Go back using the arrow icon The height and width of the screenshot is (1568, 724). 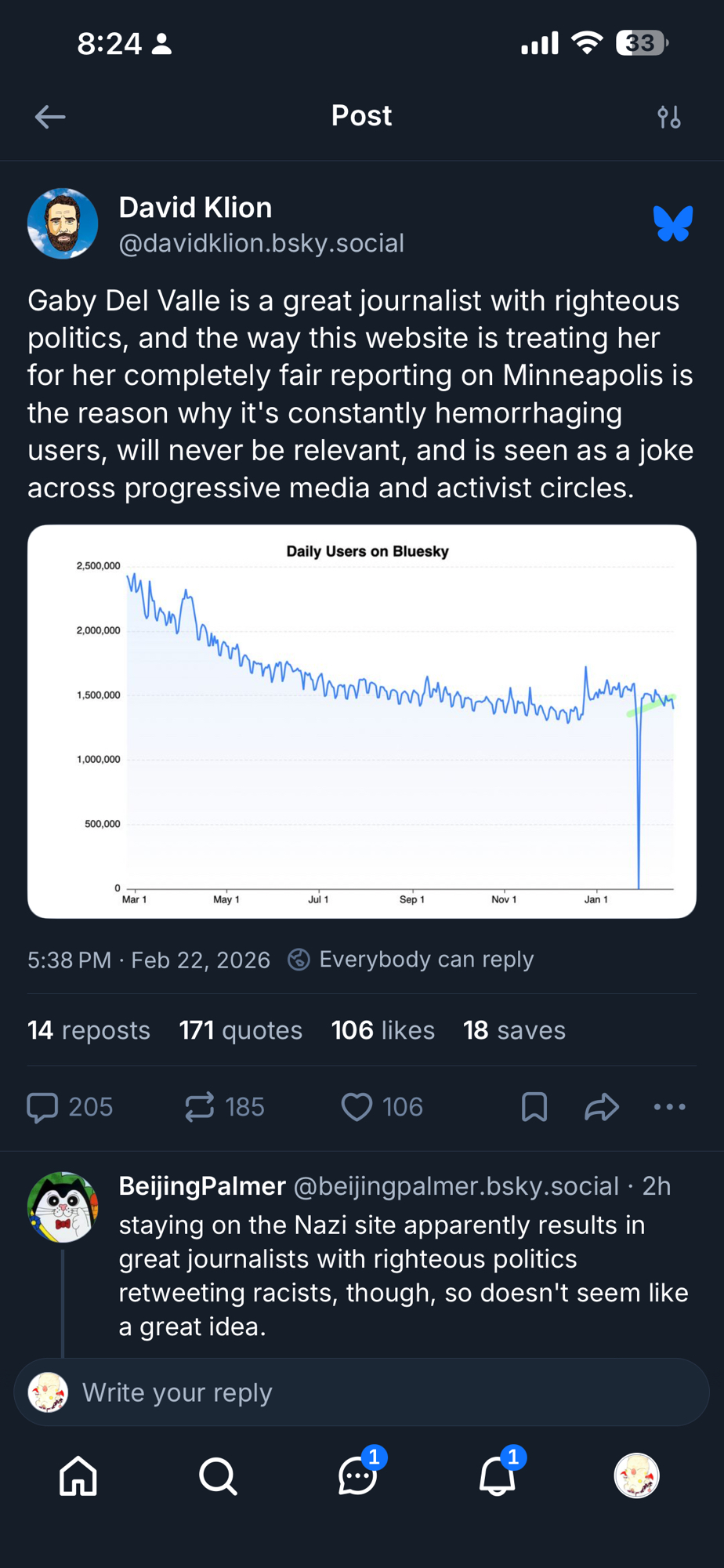tap(50, 117)
